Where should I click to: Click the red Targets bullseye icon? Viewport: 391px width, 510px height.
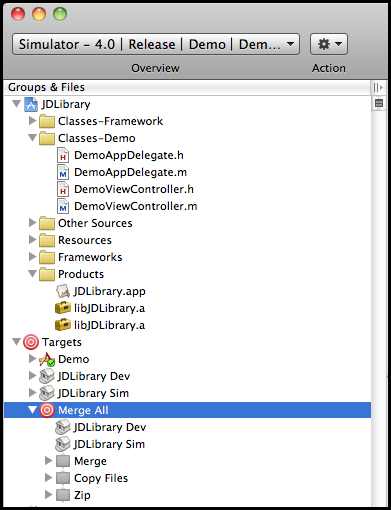(31, 342)
